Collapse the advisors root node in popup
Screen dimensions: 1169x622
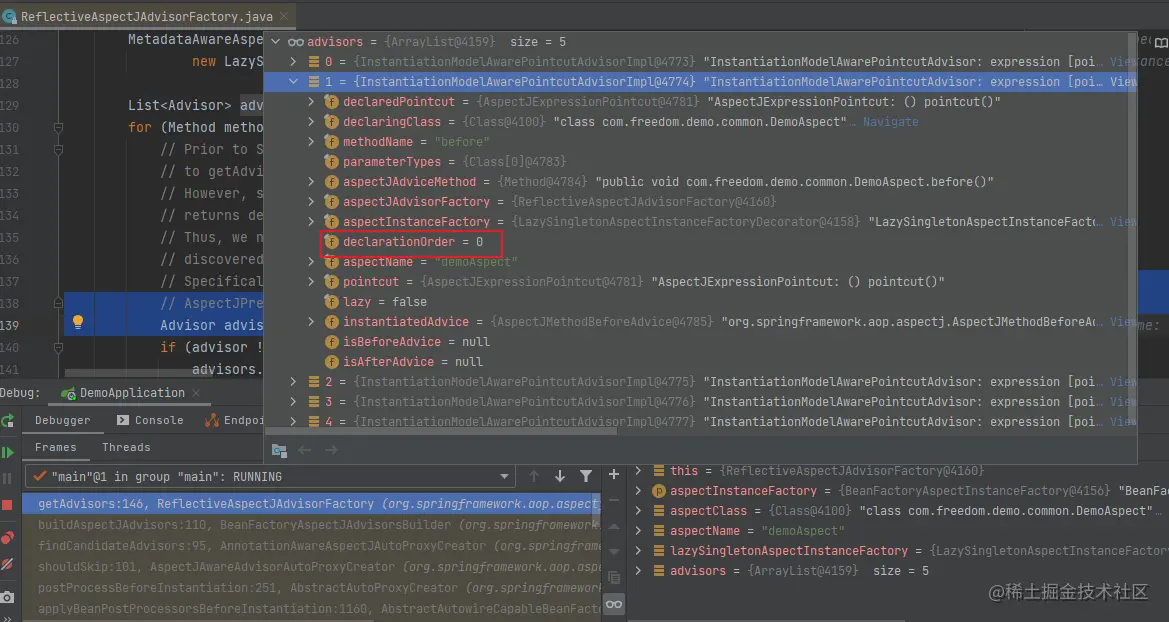pyautogui.click(x=276, y=42)
